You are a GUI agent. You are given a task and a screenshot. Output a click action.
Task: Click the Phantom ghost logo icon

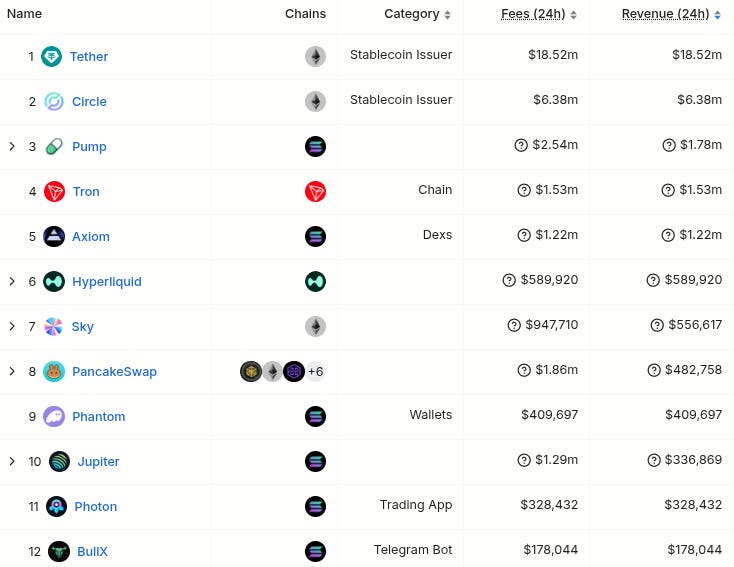point(54,416)
